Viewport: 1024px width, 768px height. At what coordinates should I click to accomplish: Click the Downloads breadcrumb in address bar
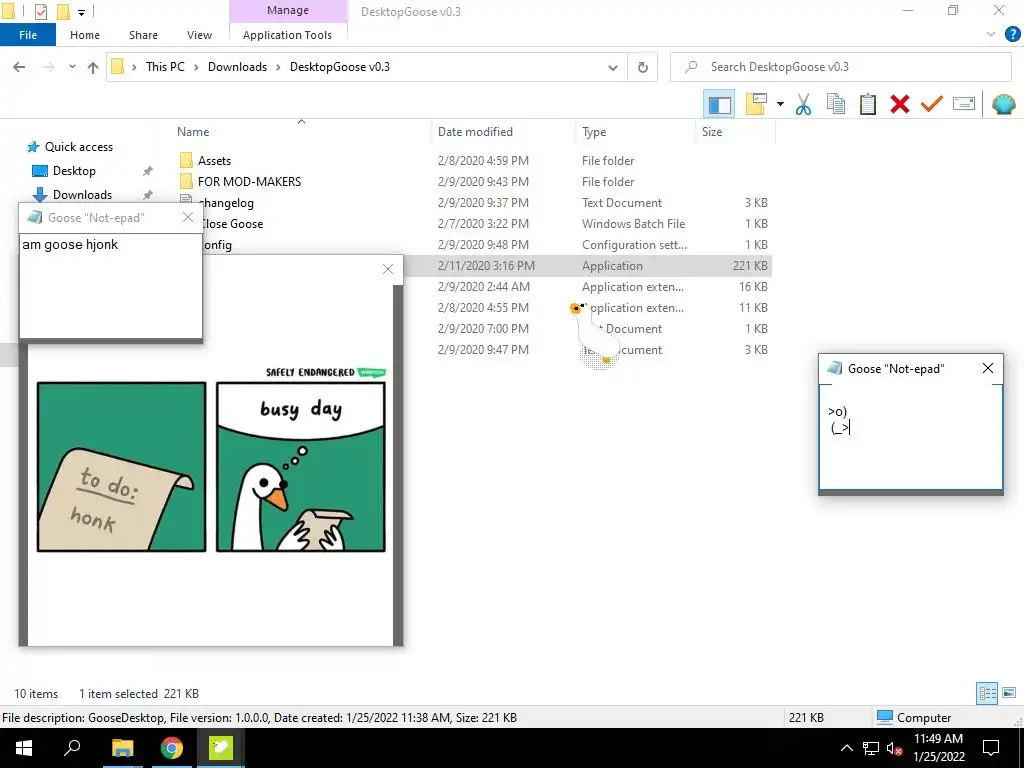pos(237,67)
